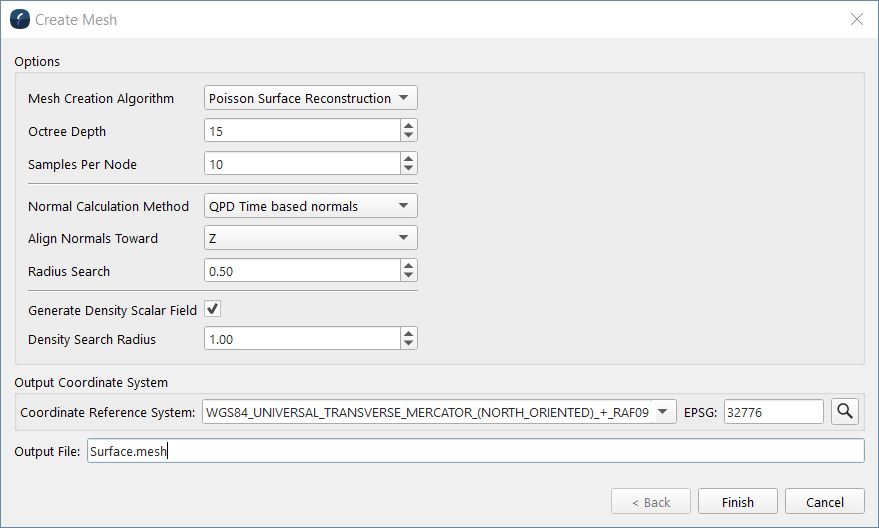Decrease Density Search Radius value
The height and width of the screenshot is (528, 879).
[408, 345]
